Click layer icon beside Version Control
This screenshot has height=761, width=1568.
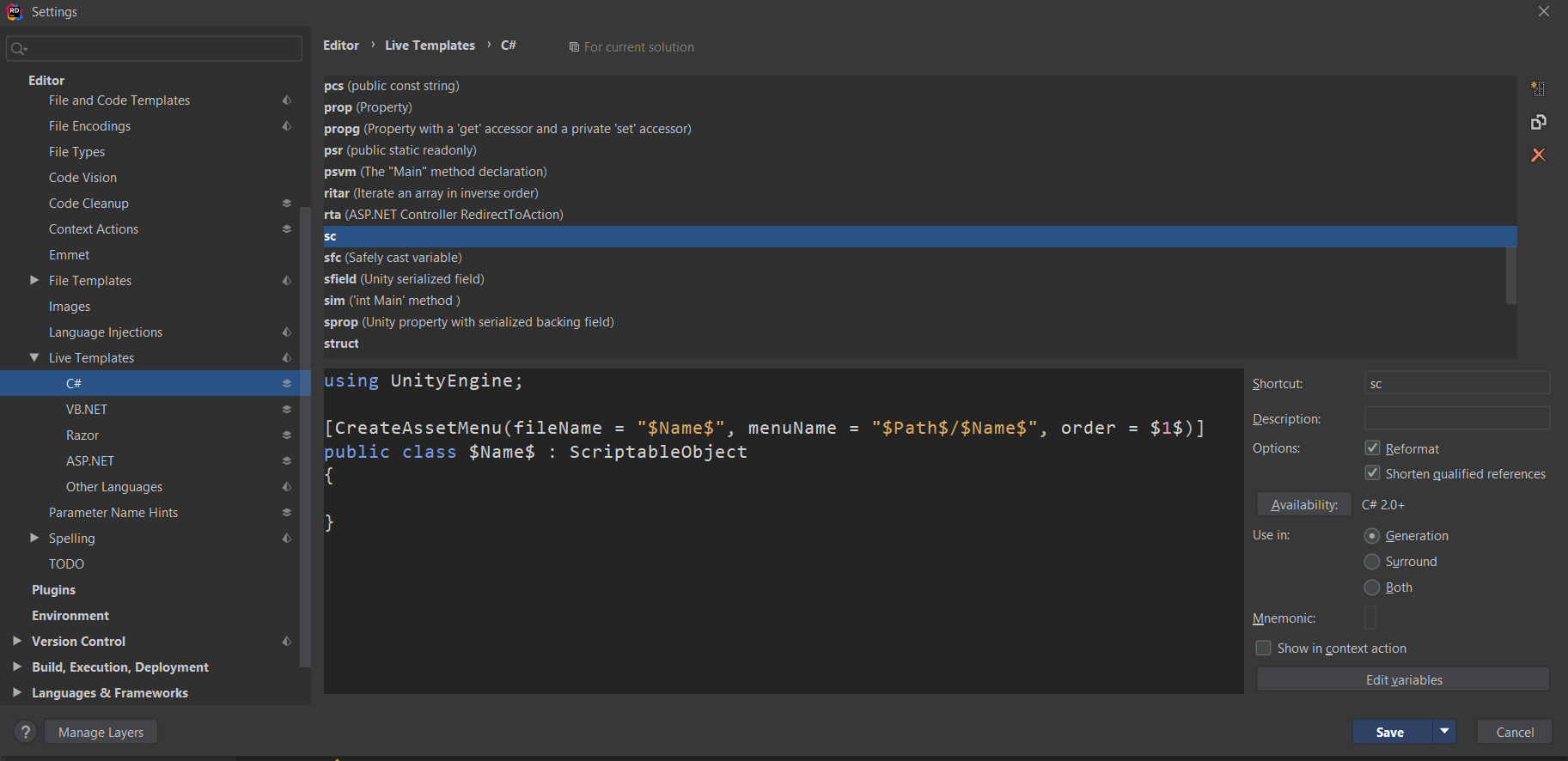tap(286, 642)
